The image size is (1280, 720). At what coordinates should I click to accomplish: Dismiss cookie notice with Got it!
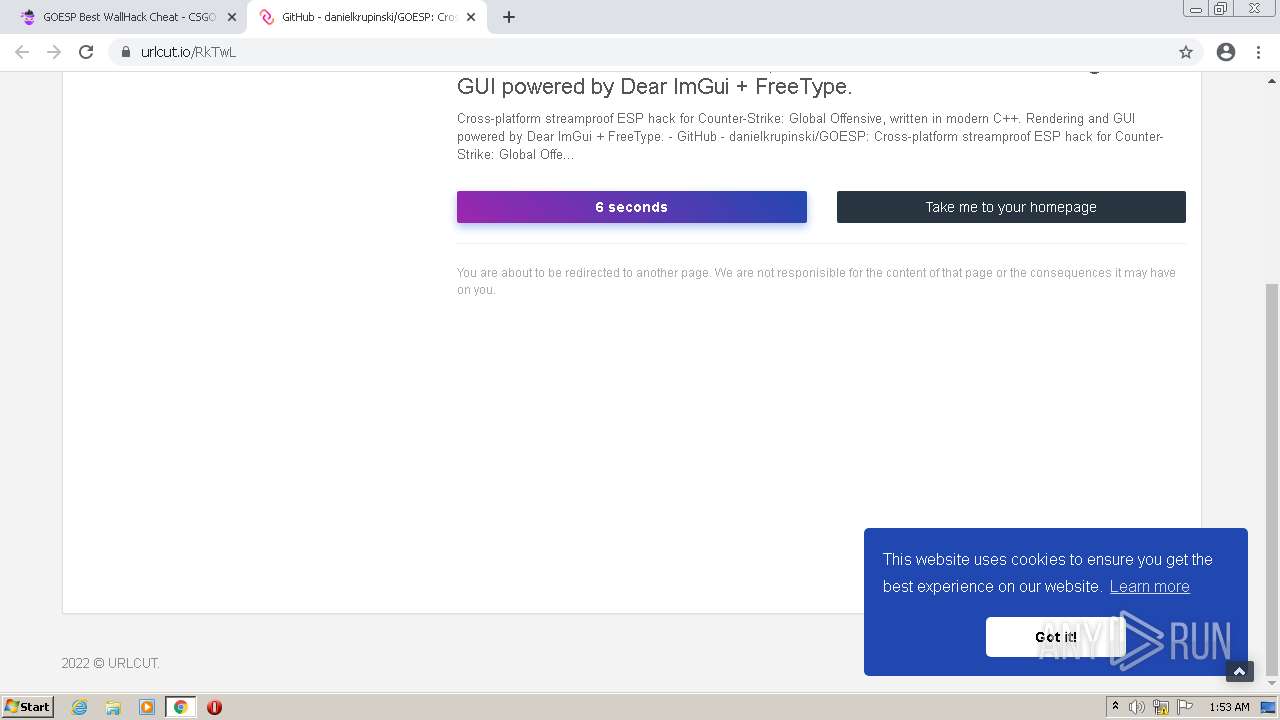pos(1055,637)
